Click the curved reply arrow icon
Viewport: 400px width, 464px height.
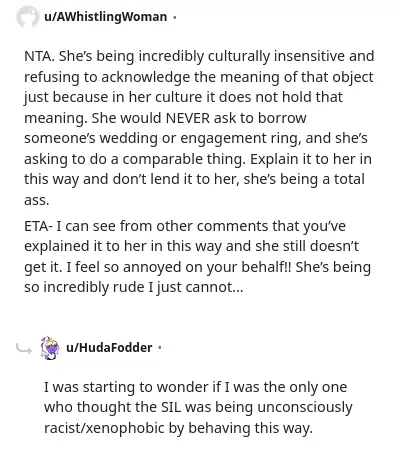pyautogui.click(x=24, y=349)
